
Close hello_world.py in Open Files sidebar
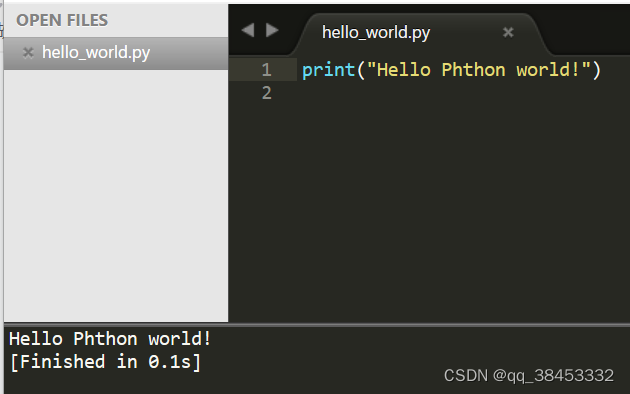28,53
